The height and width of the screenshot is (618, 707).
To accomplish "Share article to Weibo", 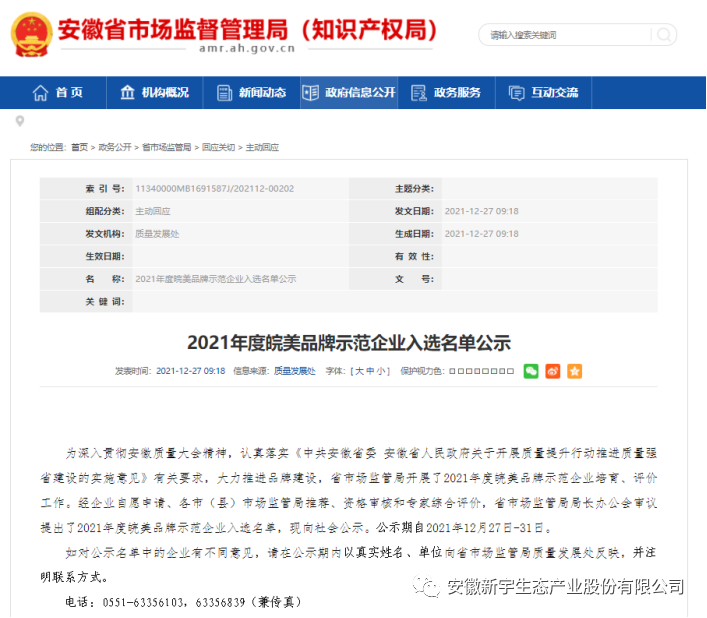I will [x=552, y=371].
